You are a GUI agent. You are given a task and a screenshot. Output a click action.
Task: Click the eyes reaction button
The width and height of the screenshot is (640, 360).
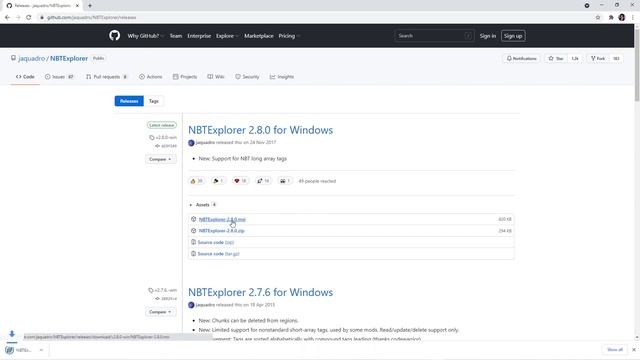[285, 181]
